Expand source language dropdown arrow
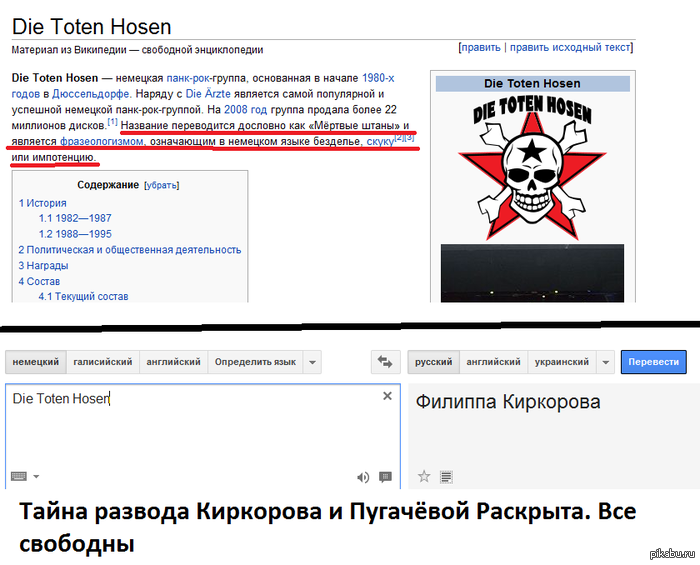This screenshot has width=700, height=565. click(313, 362)
